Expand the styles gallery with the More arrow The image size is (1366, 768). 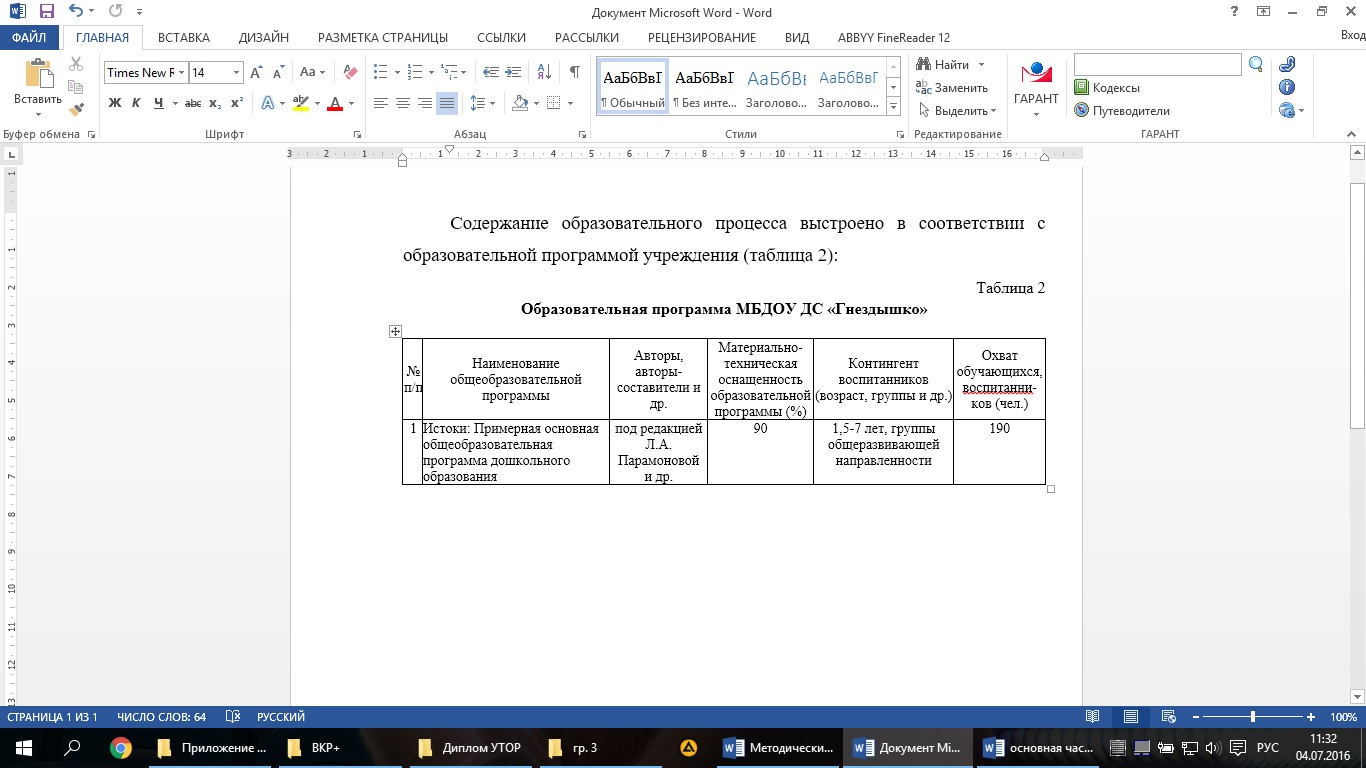point(894,107)
